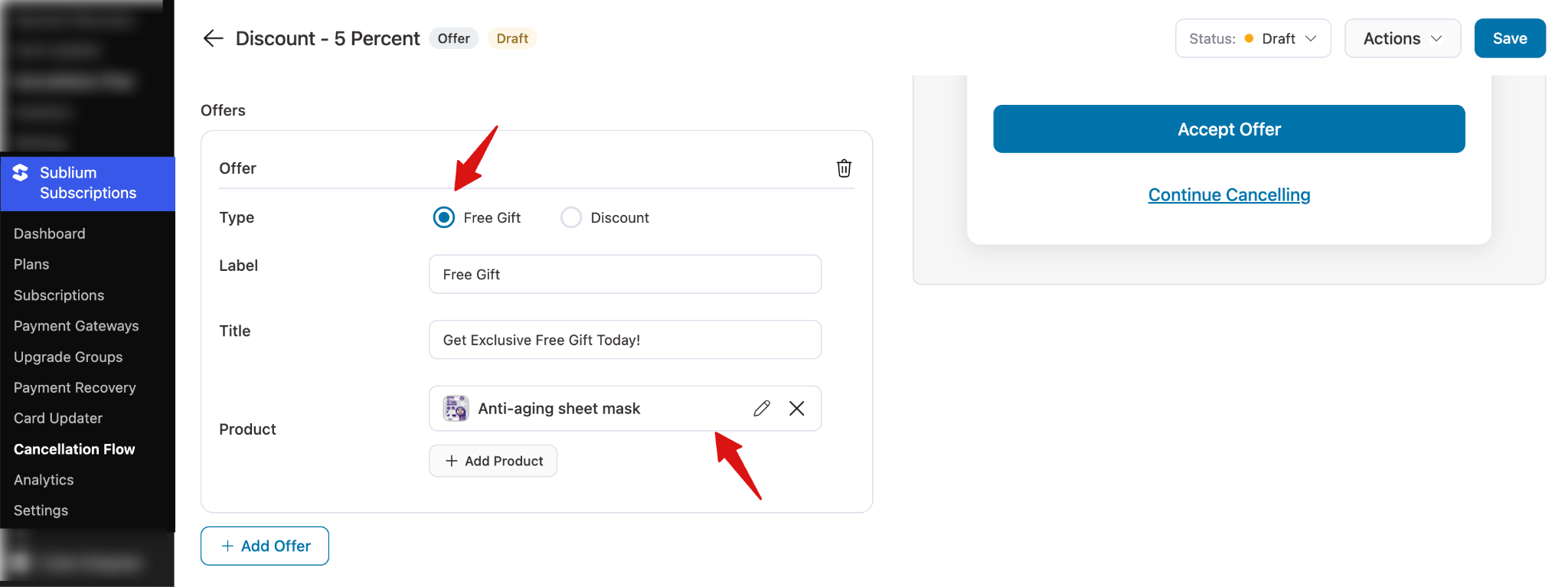The width and height of the screenshot is (1568, 587).
Task: Click into the Title text field
Action: point(625,340)
